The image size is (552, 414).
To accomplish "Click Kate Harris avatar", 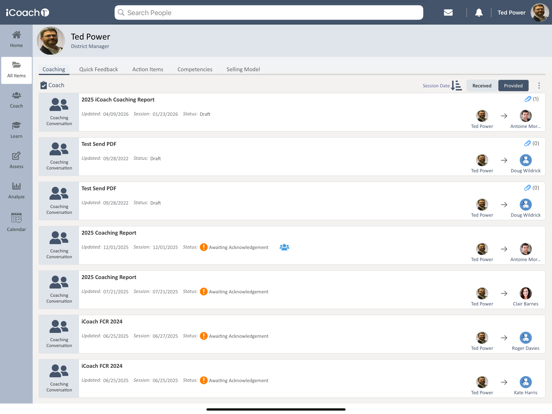I will click(x=526, y=382).
